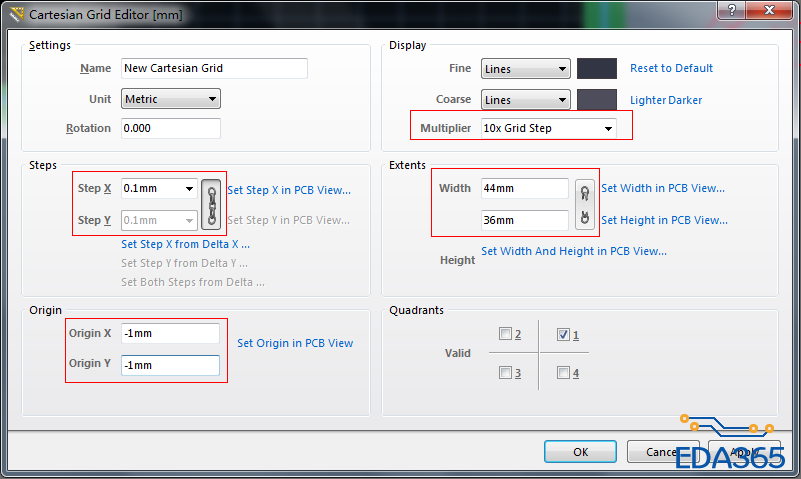The image size is (801, 479).
Task: Click the Width/Height chain link icon
Action: coord(585,204)
